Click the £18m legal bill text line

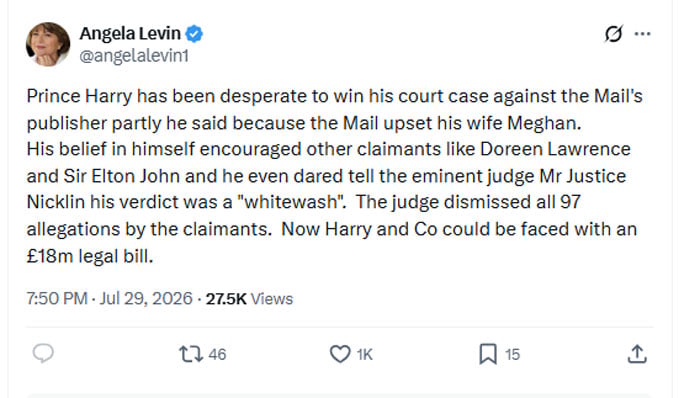click(x=90, y=256)
